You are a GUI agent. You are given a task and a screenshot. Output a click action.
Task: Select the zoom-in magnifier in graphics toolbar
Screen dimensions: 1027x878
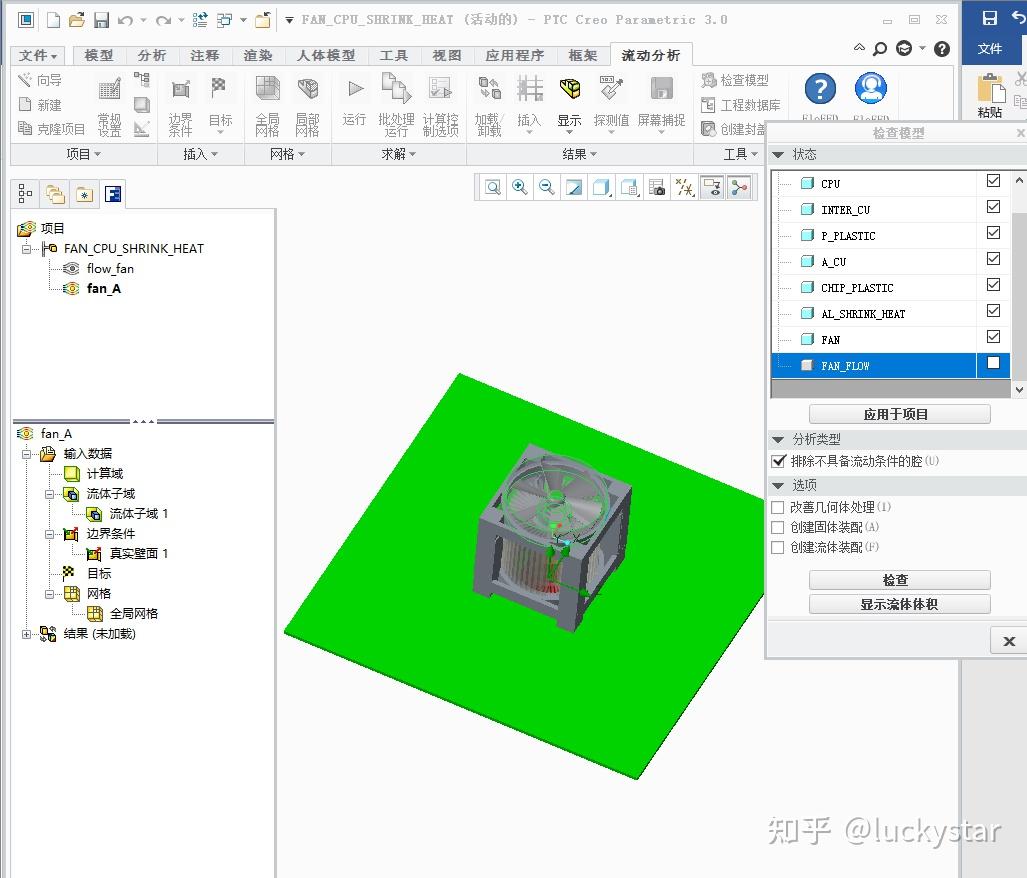[518, 187]
